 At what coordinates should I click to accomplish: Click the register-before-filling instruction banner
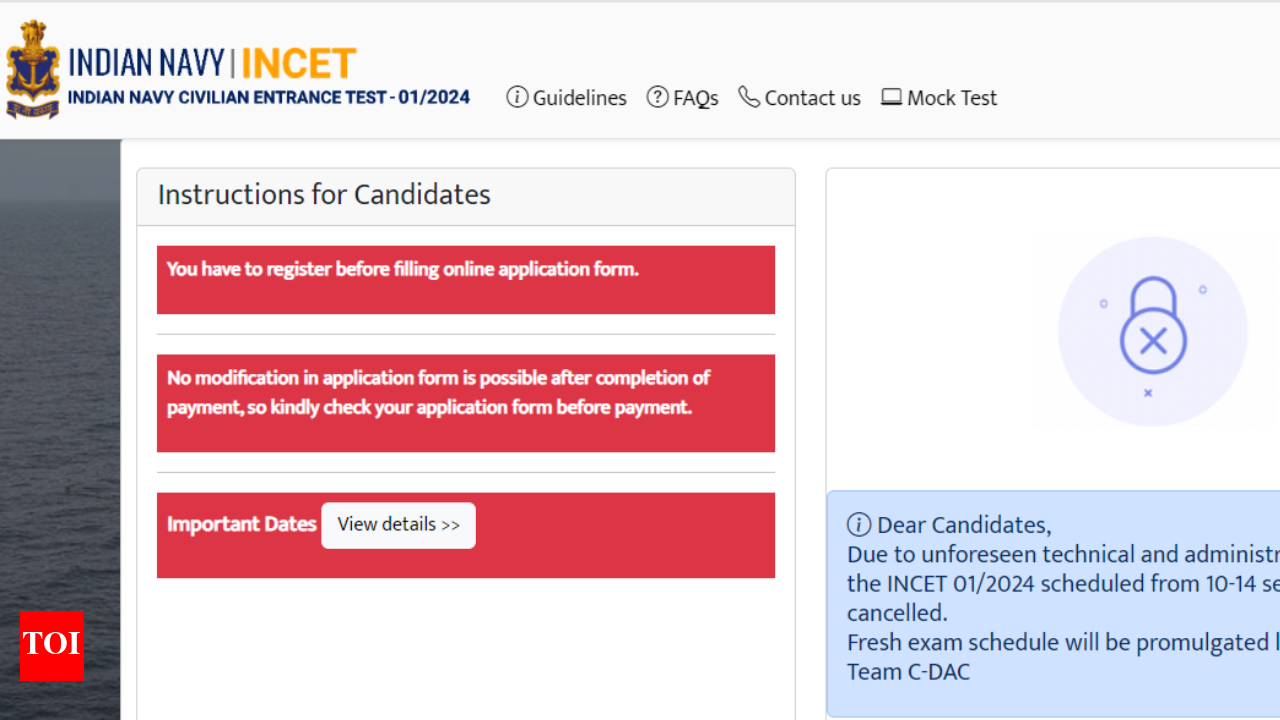pyautogui.click(x=466, y=280)
